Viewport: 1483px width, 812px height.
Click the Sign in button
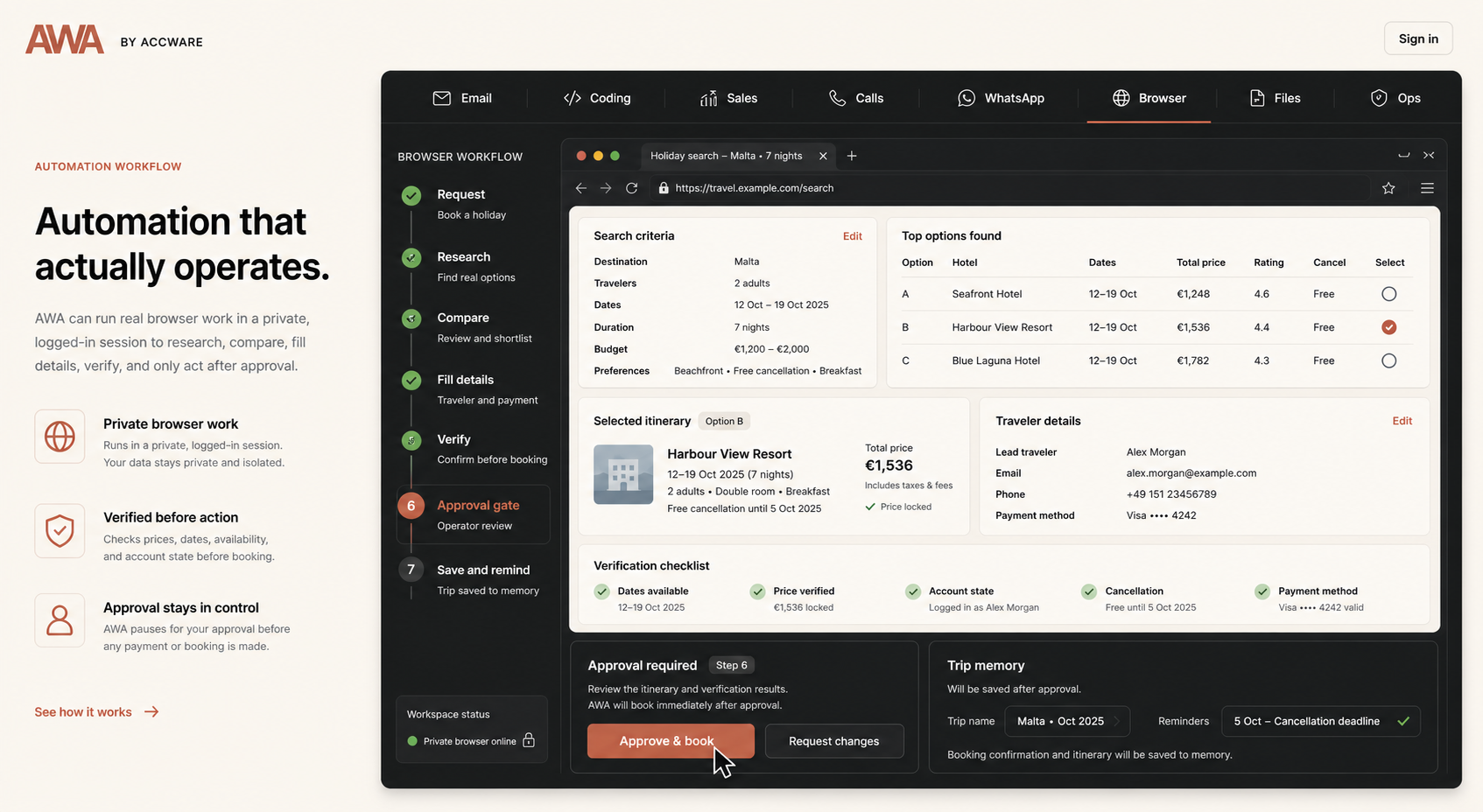(1418, 38)
